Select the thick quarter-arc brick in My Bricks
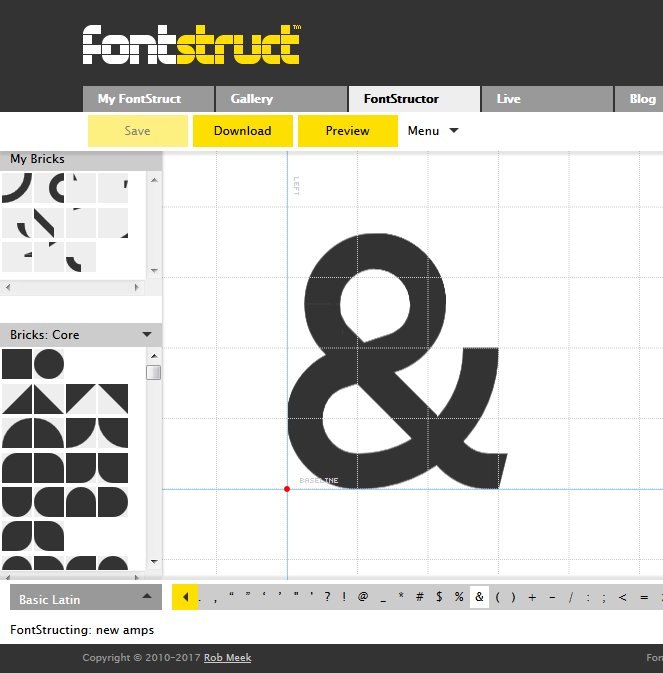This screenshot has width=663, height=673. [x=17, y=188]
